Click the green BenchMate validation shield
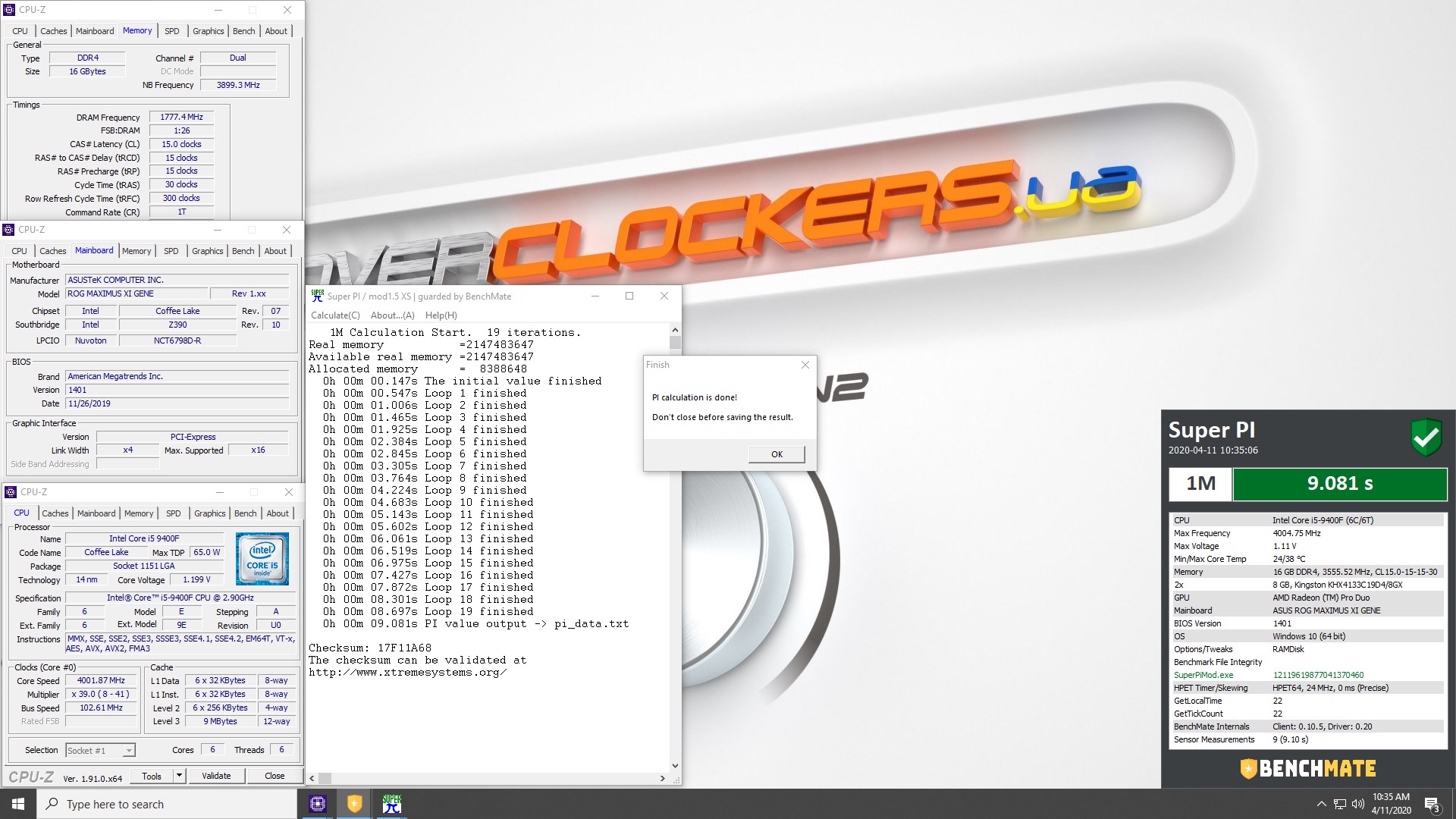1456x819 pixels. coord(1426,438)
